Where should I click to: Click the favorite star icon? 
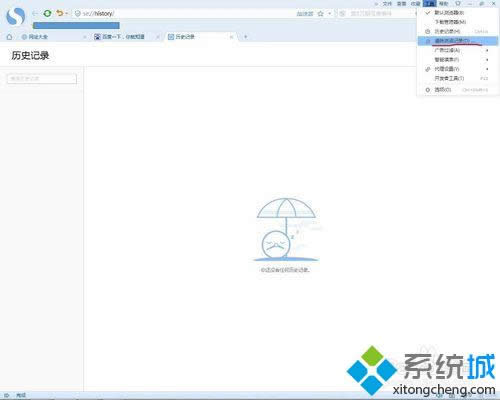tap(321, 14)
